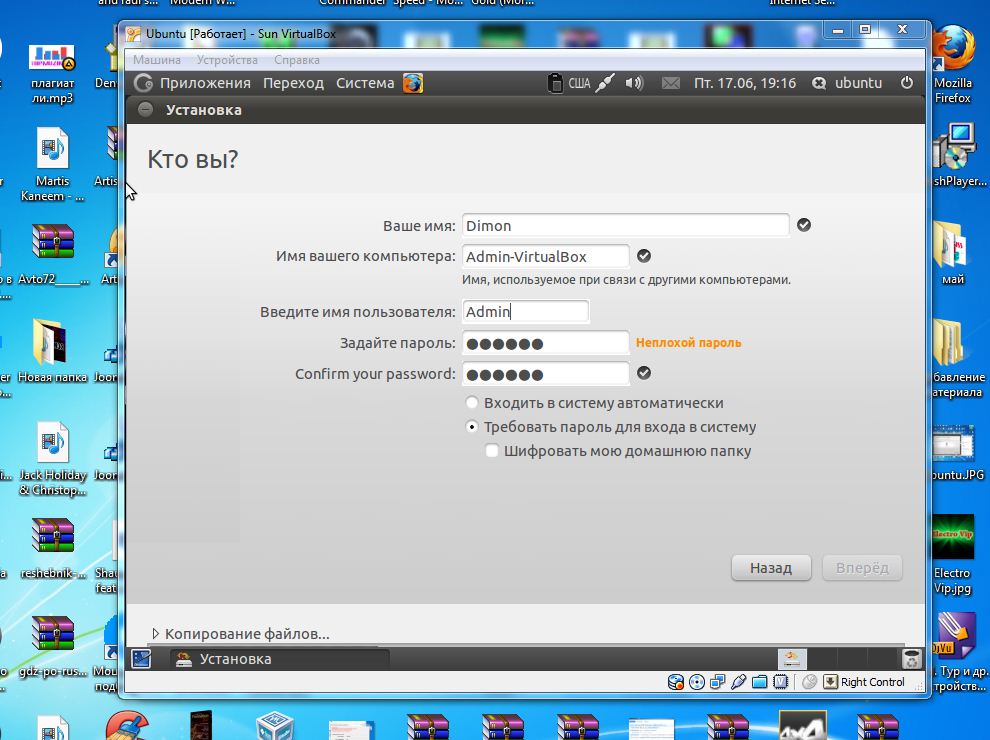990x740 pixels.
Task: Click the ubuntu user session indicator
Action: (847, 83)
